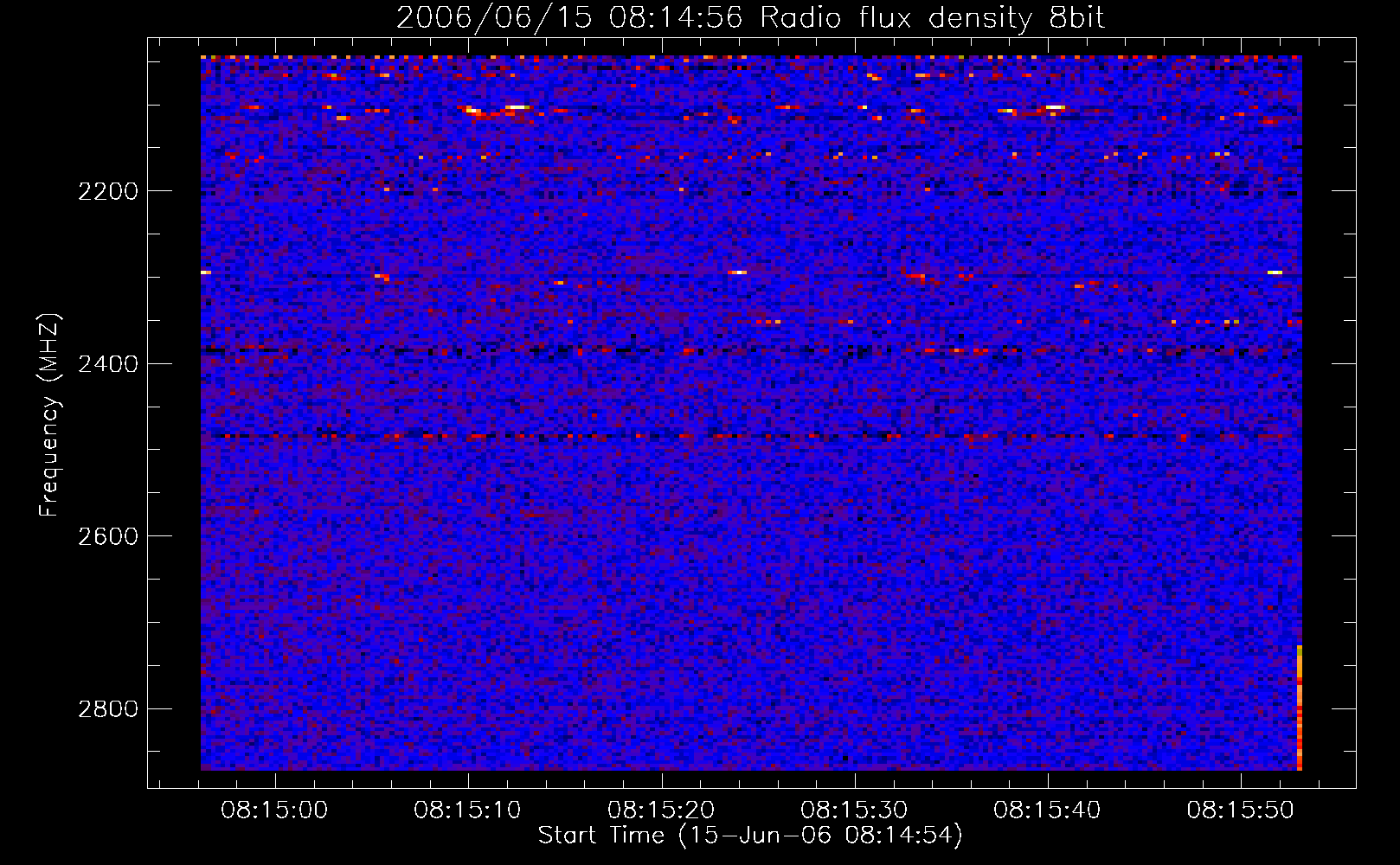The height and width of the screenshot is (865, 1400).
Task: Click the 08:15:00 time tick label
Action: (x=274, y=811)
